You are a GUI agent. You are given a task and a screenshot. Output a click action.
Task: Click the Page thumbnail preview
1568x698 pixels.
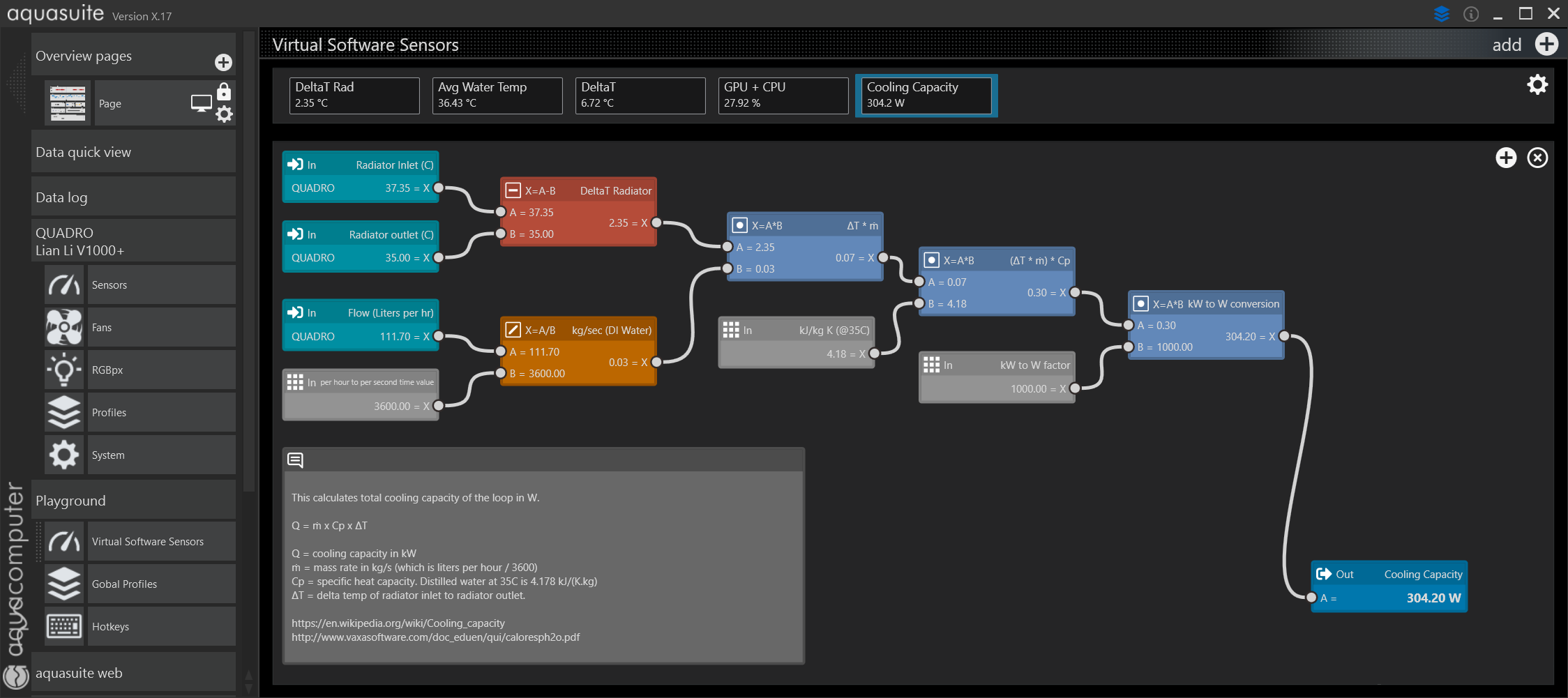68,103
